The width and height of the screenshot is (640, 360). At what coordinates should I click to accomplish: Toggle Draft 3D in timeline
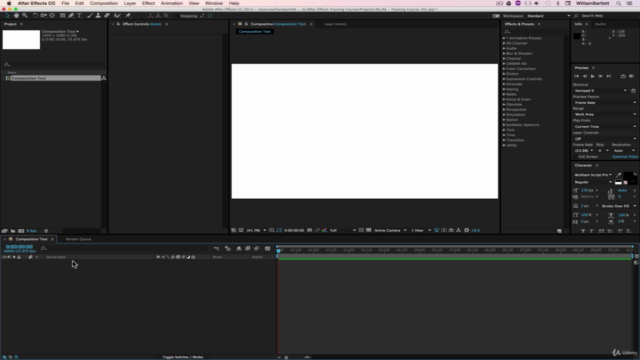pyautogui.click(x=228, y=249)
